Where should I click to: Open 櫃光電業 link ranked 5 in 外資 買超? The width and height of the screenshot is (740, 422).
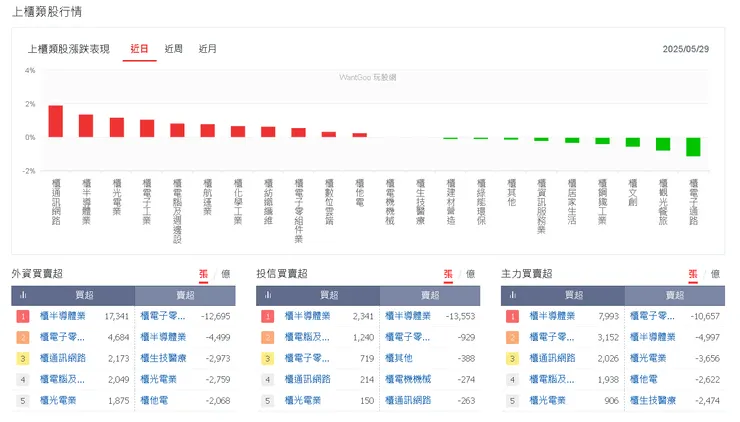point(58,400)
